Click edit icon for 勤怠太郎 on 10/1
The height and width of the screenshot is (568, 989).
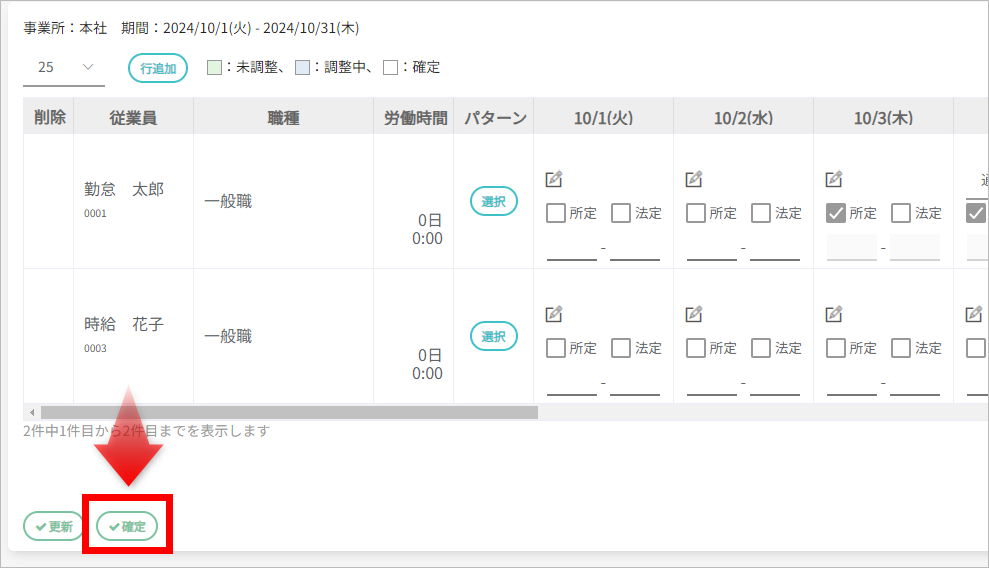click(x=554, y=180)
